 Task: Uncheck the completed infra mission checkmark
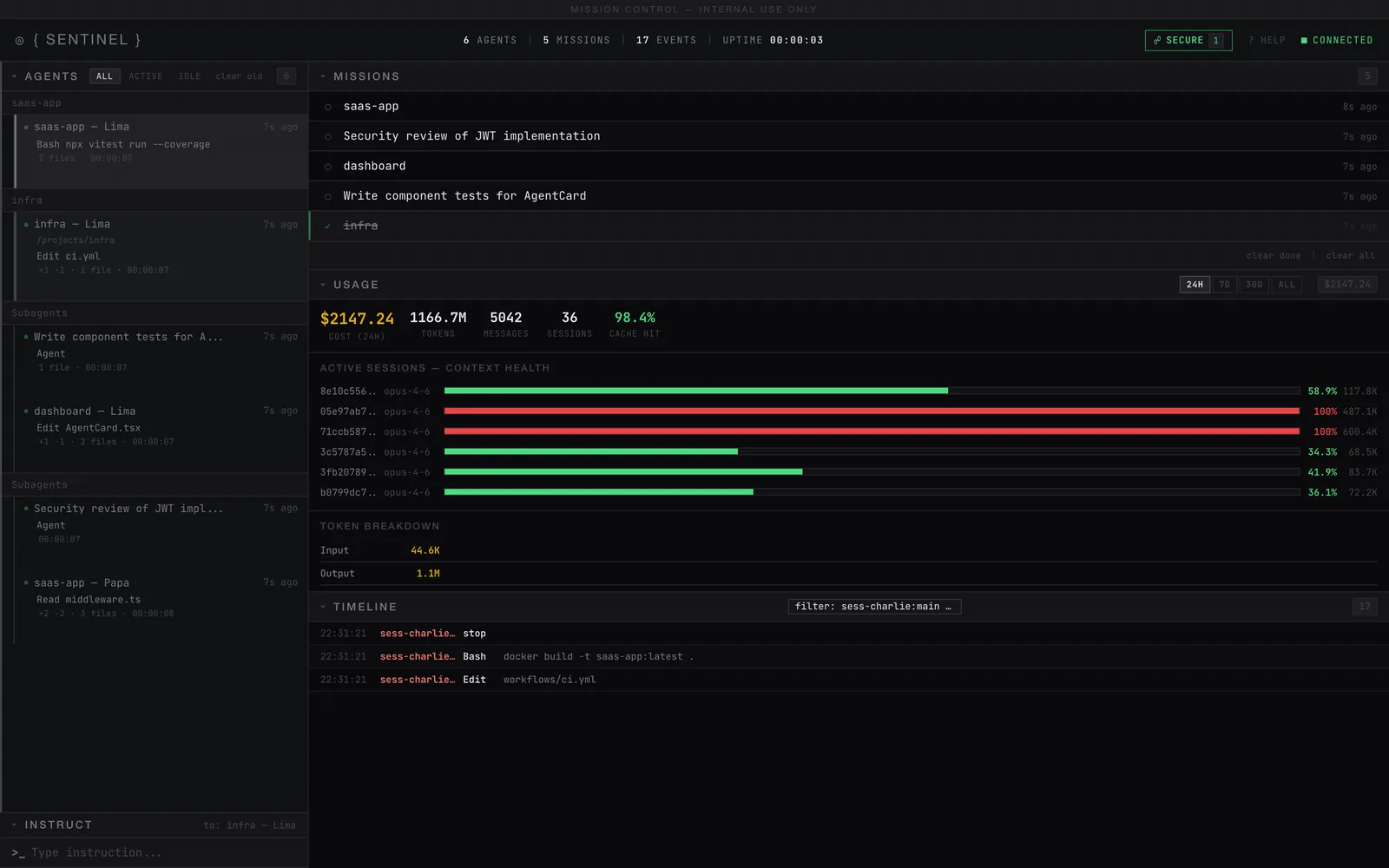328,227
